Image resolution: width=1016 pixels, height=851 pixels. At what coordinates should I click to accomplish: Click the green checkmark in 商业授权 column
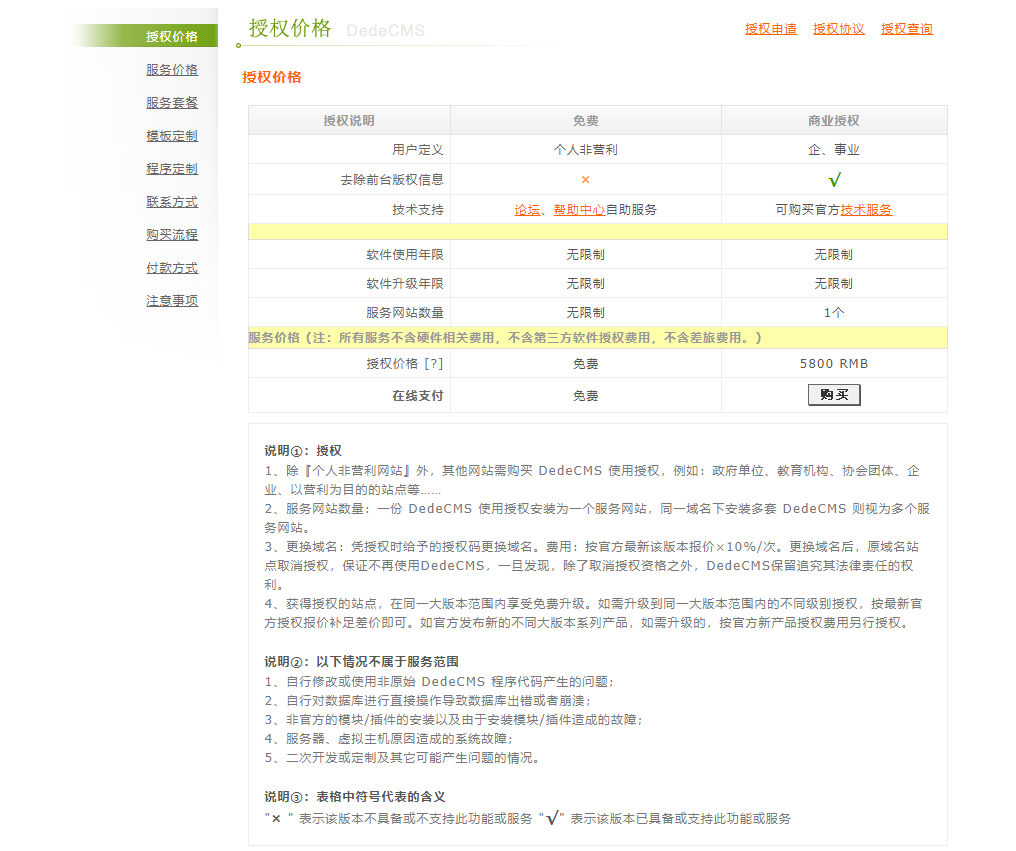coord(835,179)
